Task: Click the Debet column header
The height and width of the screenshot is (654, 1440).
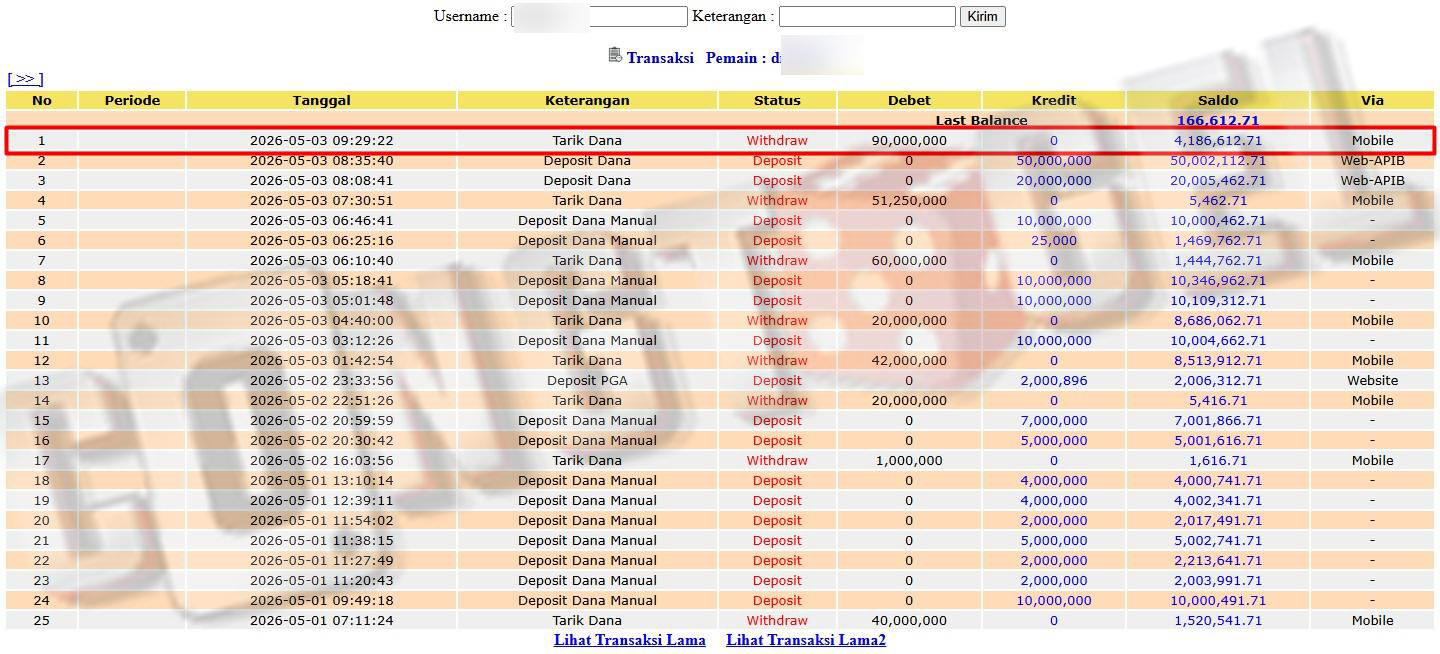Action: tap(909, 100)
